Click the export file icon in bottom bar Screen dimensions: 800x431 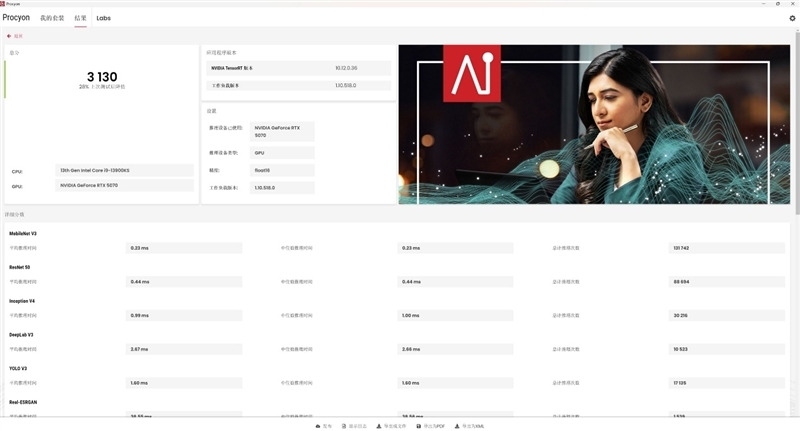click(x=377, y=425)
